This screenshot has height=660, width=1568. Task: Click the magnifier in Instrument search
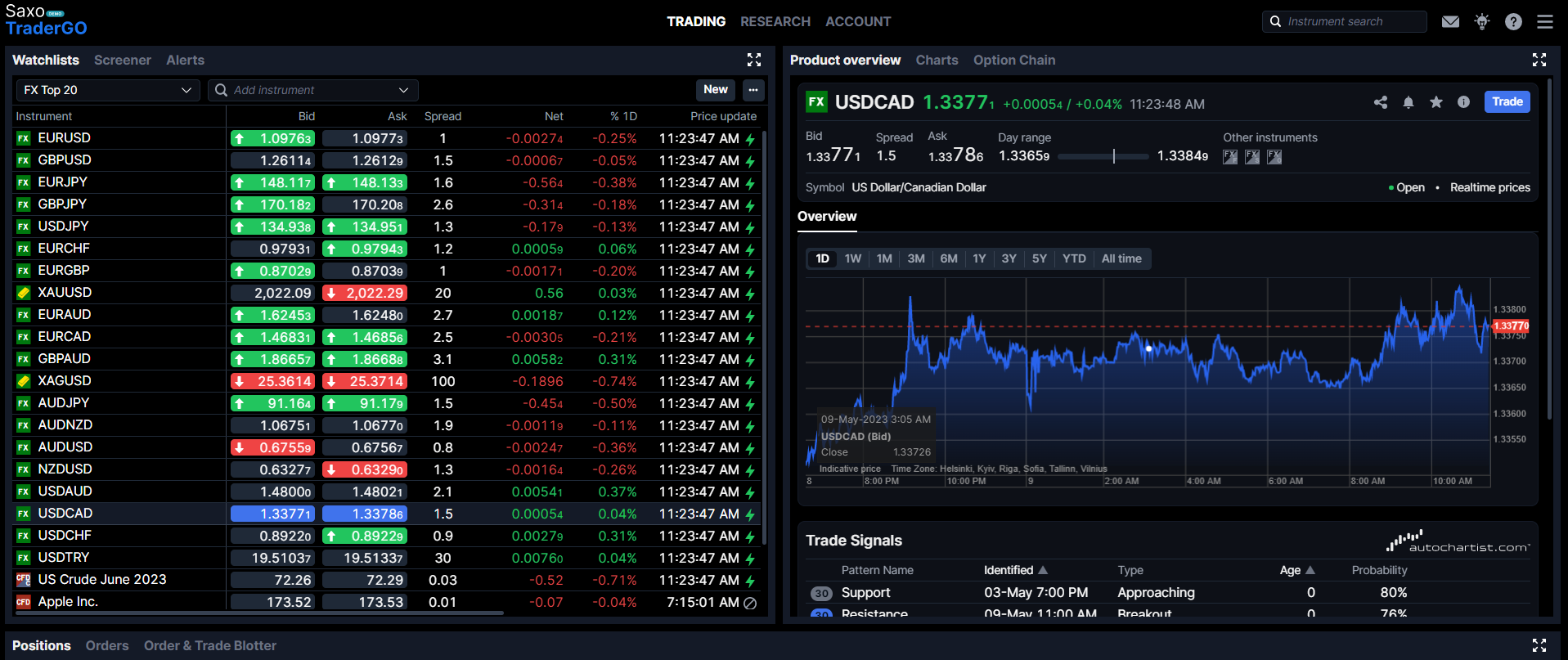pyautogui.click(x=1276, y=21)
